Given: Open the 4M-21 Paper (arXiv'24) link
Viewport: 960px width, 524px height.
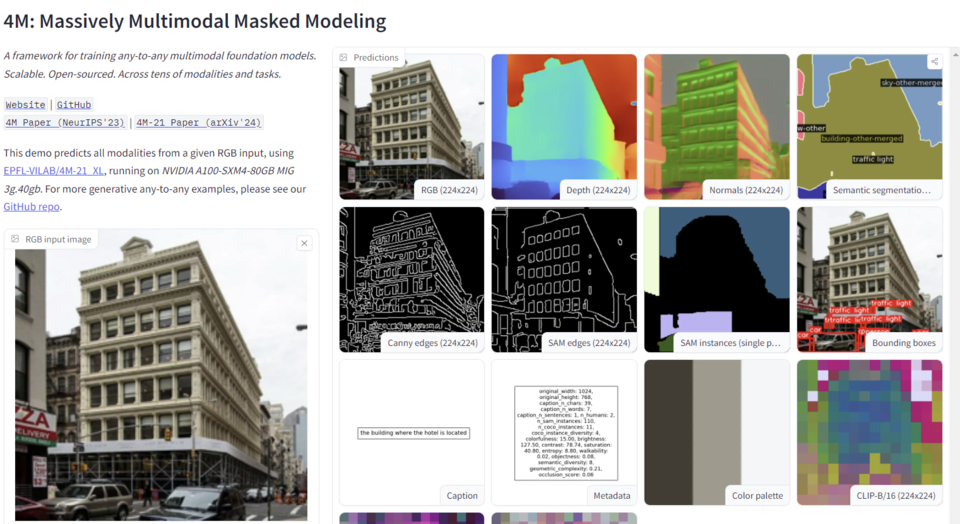Looking at the screenshot, I should pyautogui.click(x=199, y=123).
